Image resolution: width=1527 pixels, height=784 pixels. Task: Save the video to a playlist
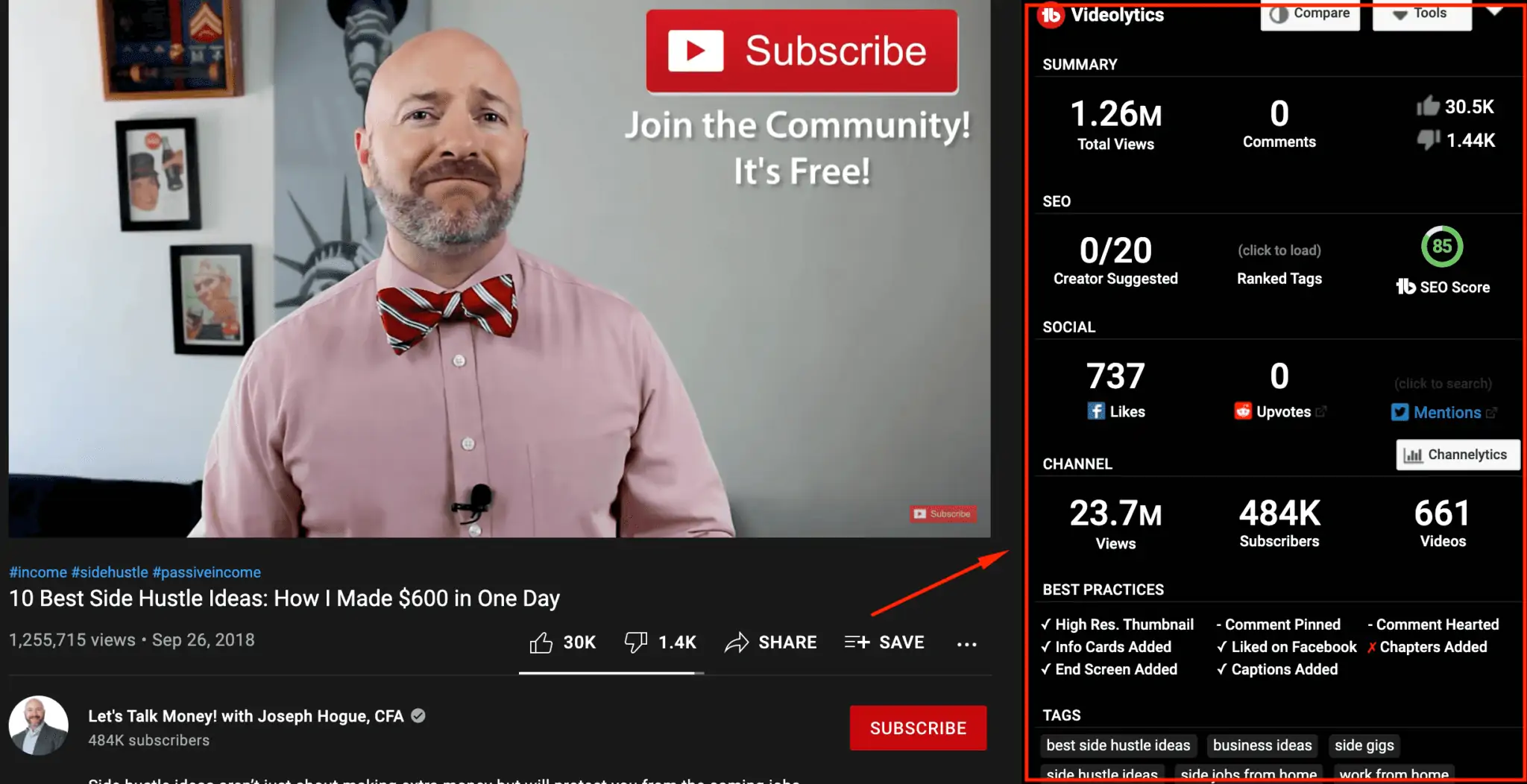click(884, 642)
